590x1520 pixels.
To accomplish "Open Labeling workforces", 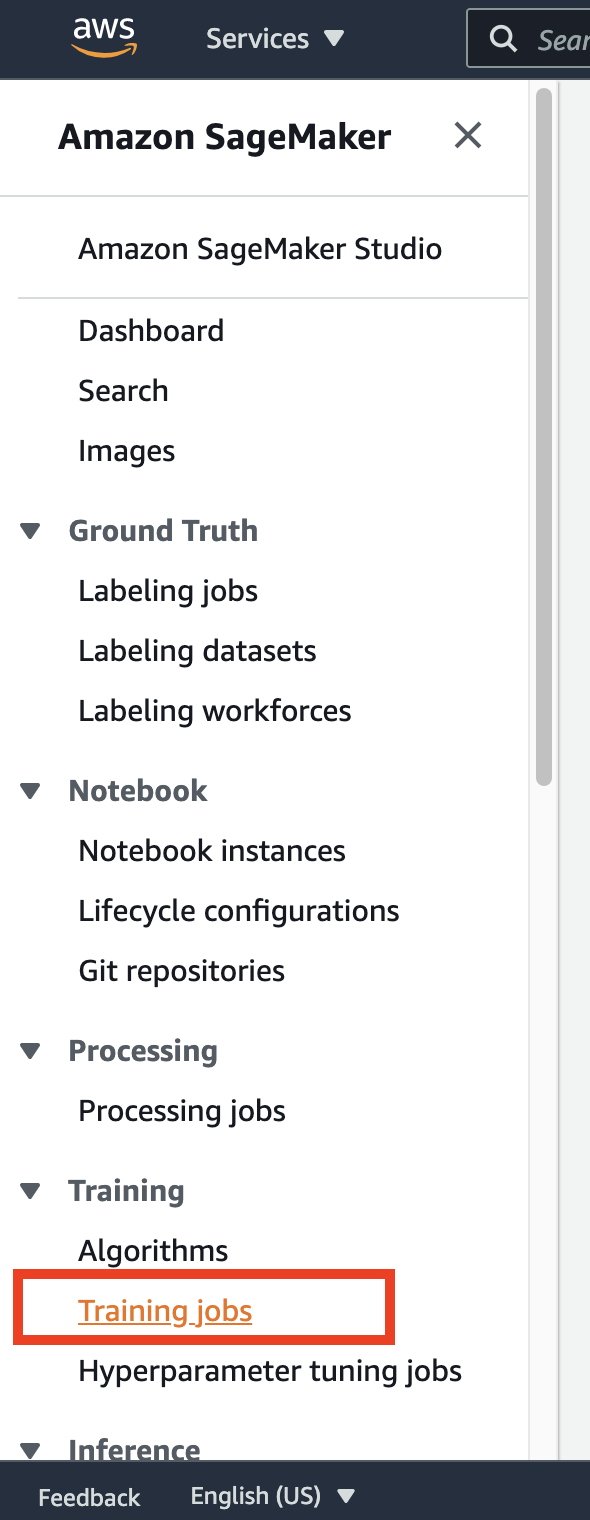I will pyautogui.click(x=215, y=711).
